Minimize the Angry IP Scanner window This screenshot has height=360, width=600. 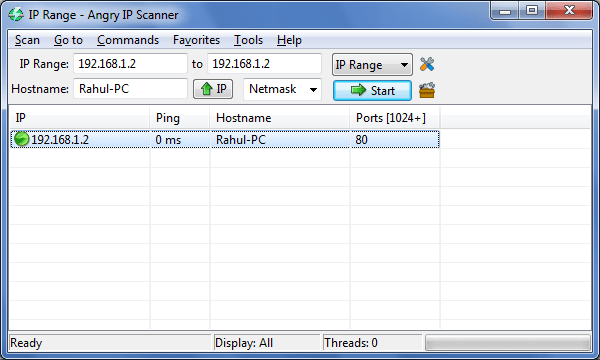505,11
